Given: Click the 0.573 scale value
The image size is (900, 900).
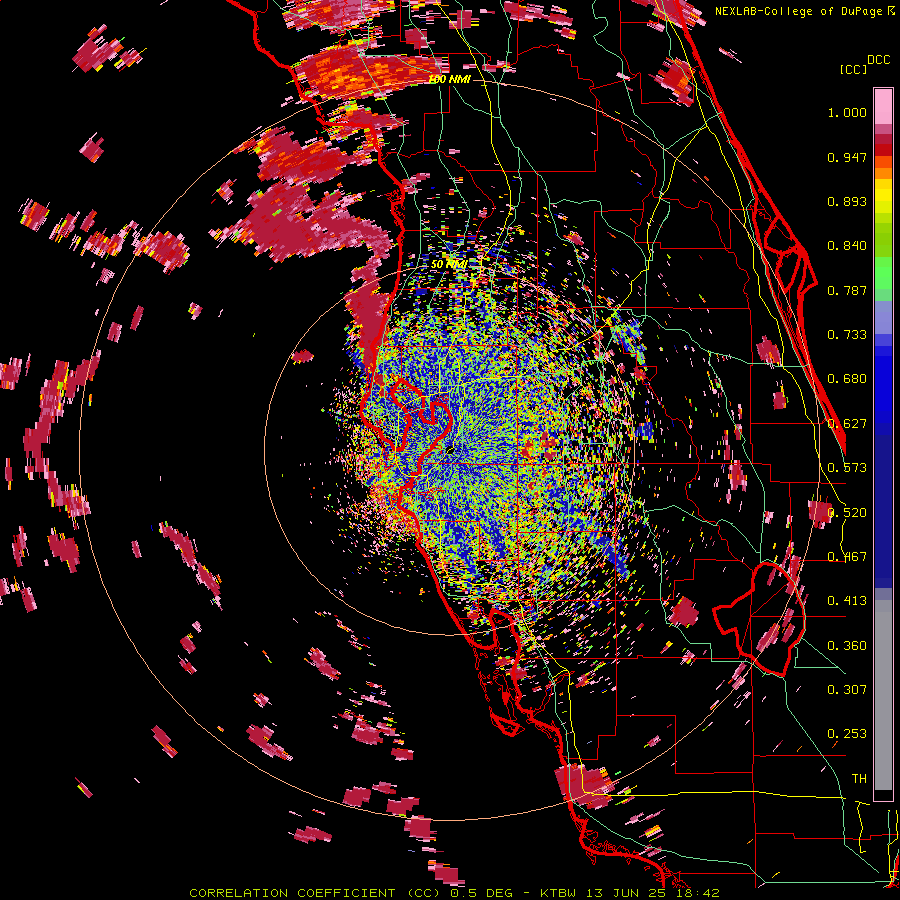Looking at the screenshot, I should click(x=847, y=468).
